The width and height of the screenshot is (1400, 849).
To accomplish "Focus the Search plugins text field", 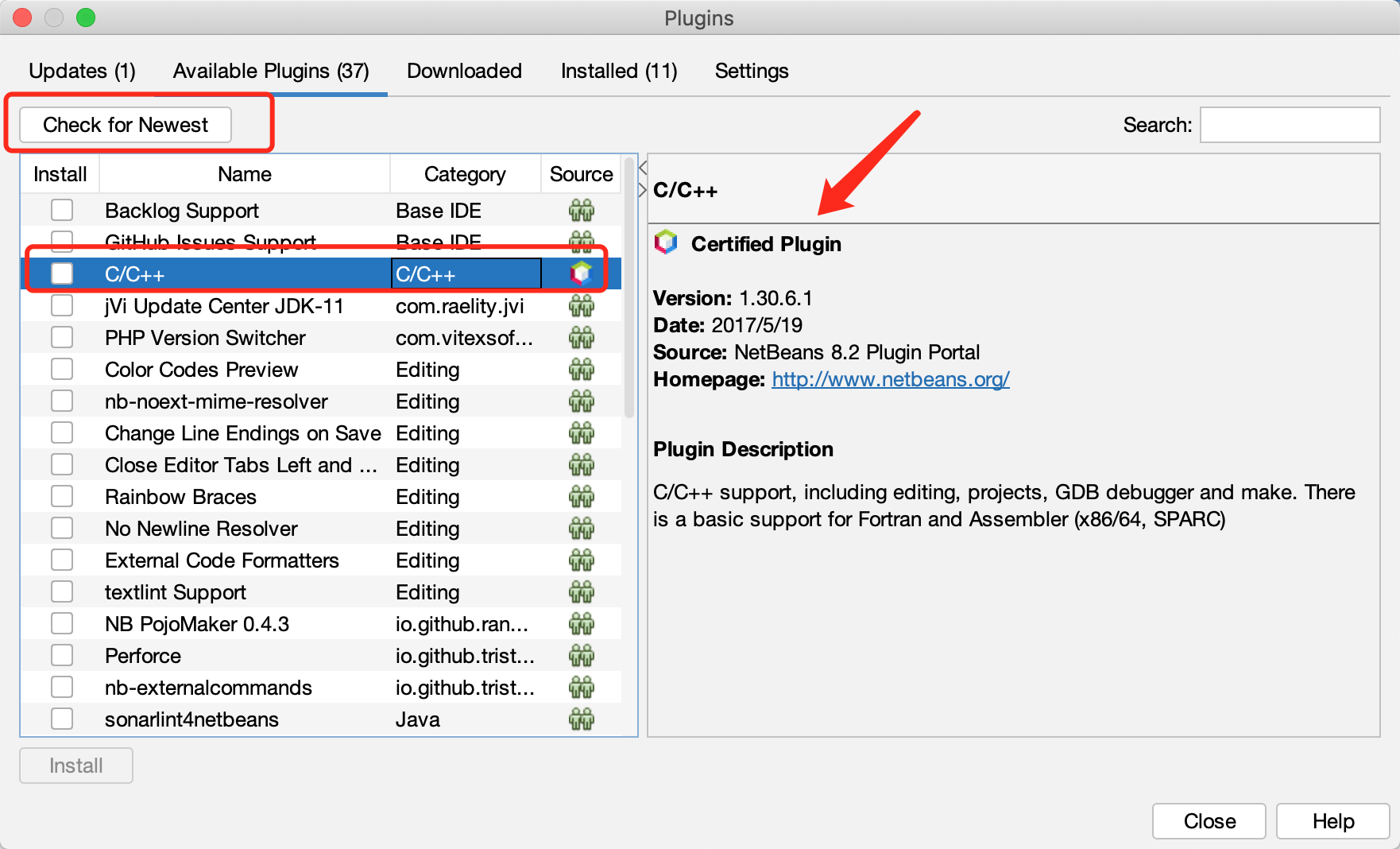I will point(1290,125).
